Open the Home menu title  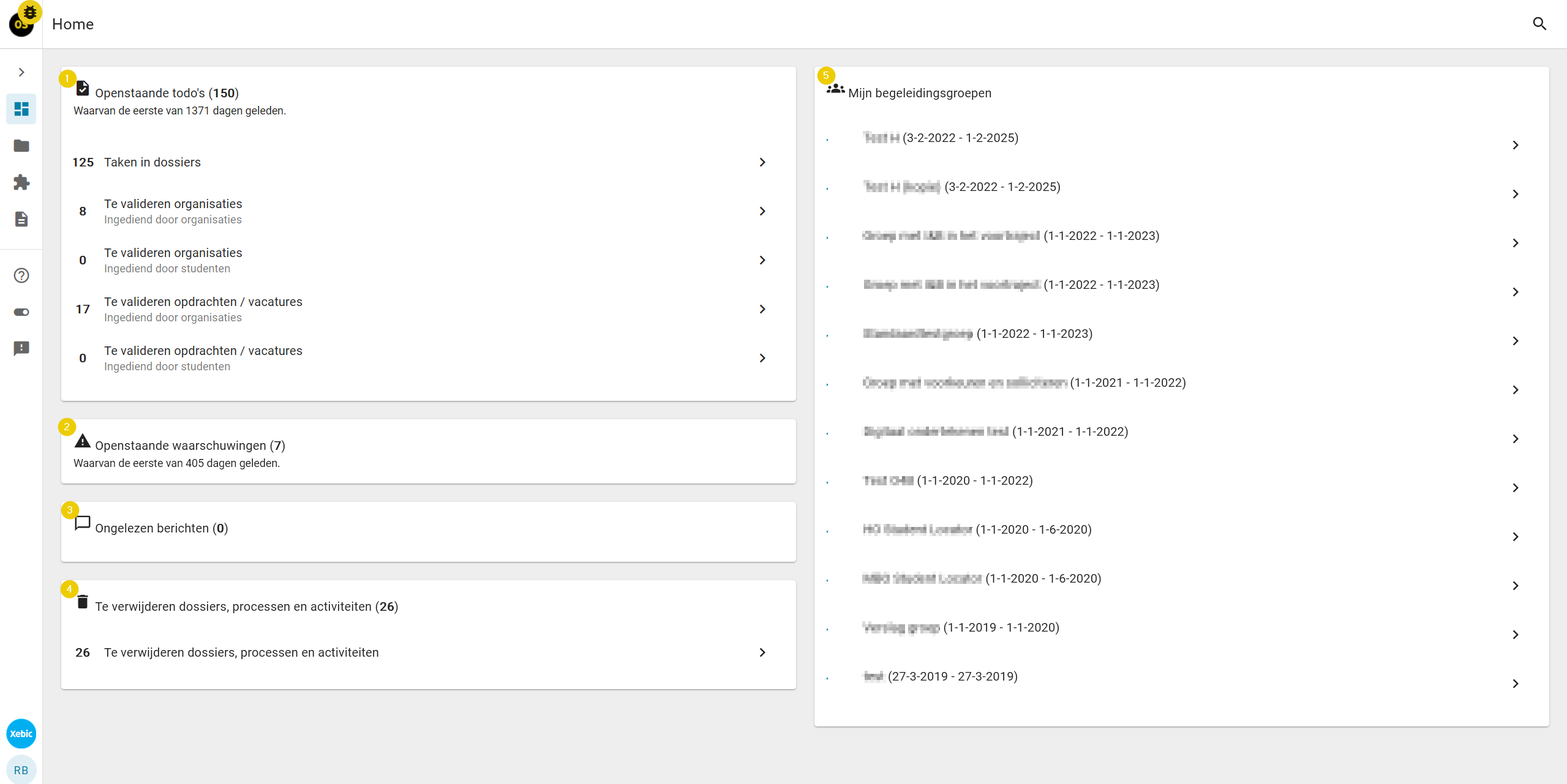point(73,24)
